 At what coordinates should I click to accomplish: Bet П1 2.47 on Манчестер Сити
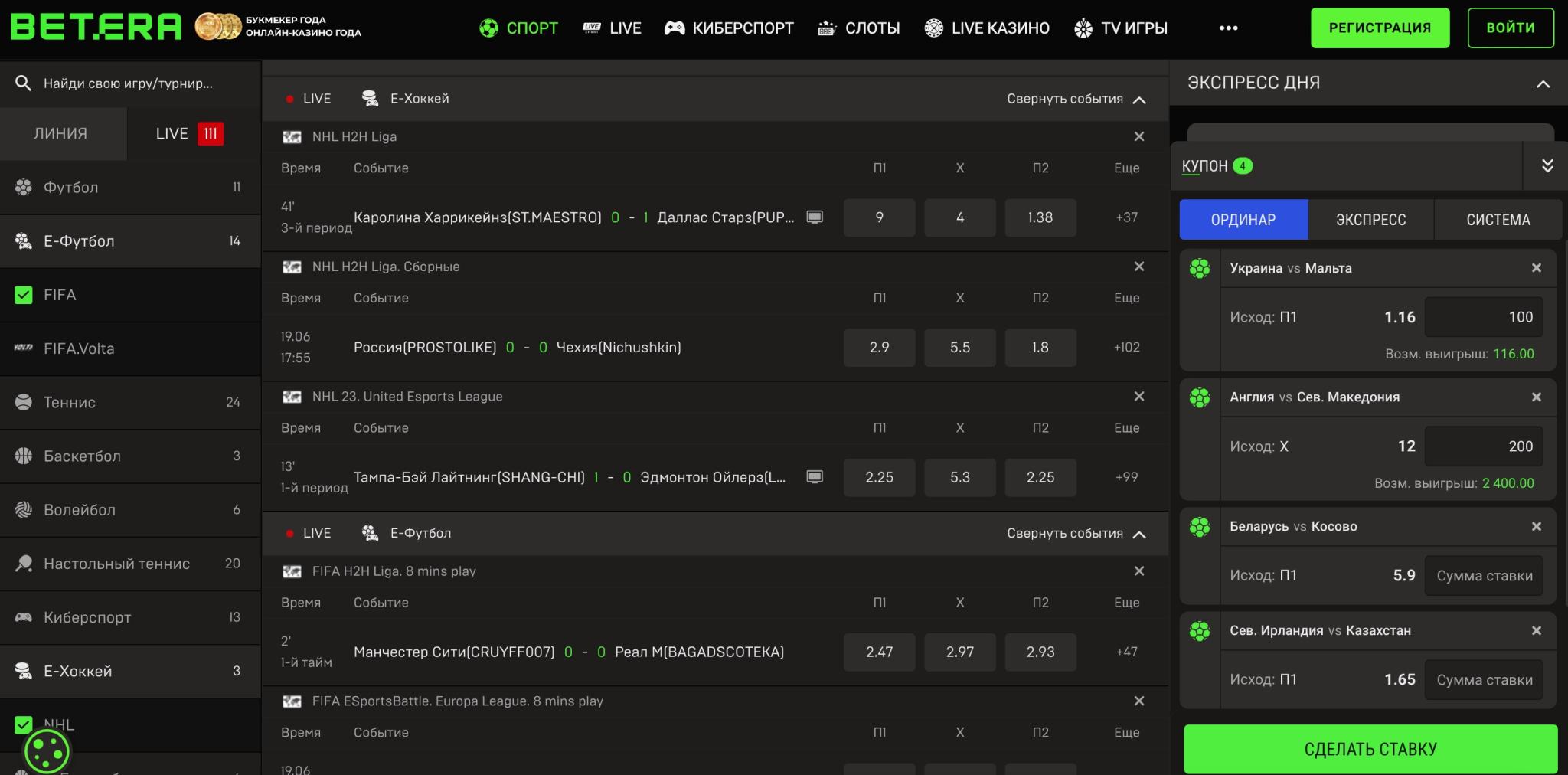pos(879,652)
